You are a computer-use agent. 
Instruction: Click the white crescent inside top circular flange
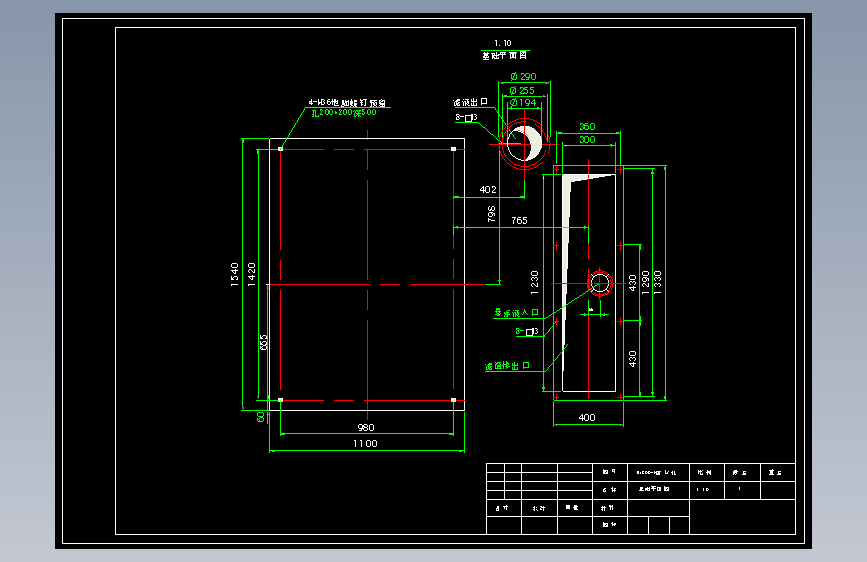(x=534, y=143)
